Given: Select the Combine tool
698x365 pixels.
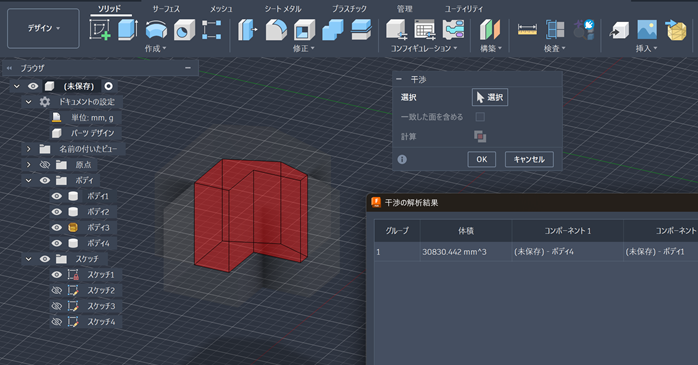Looking at the screenshot, I should coord(333,30).
